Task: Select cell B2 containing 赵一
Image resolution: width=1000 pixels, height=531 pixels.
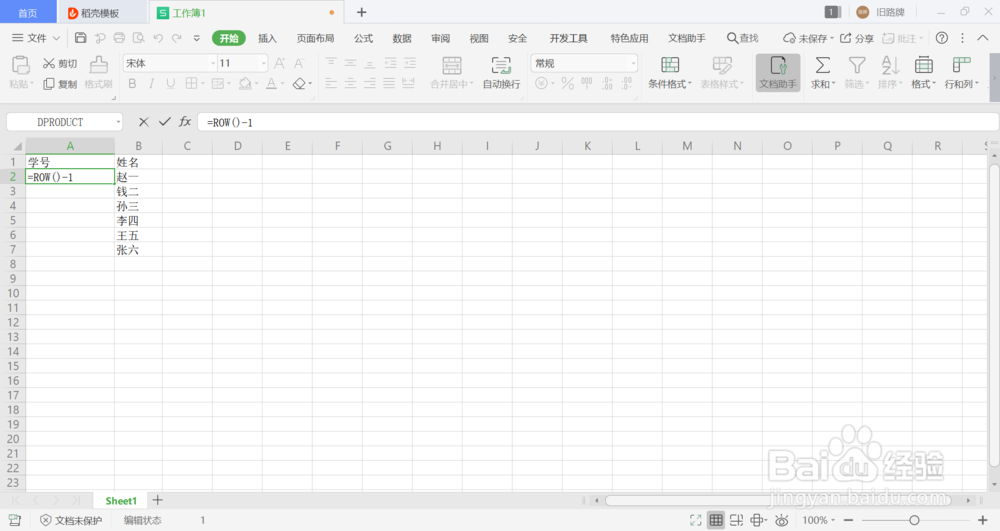Action: point(138,177)
